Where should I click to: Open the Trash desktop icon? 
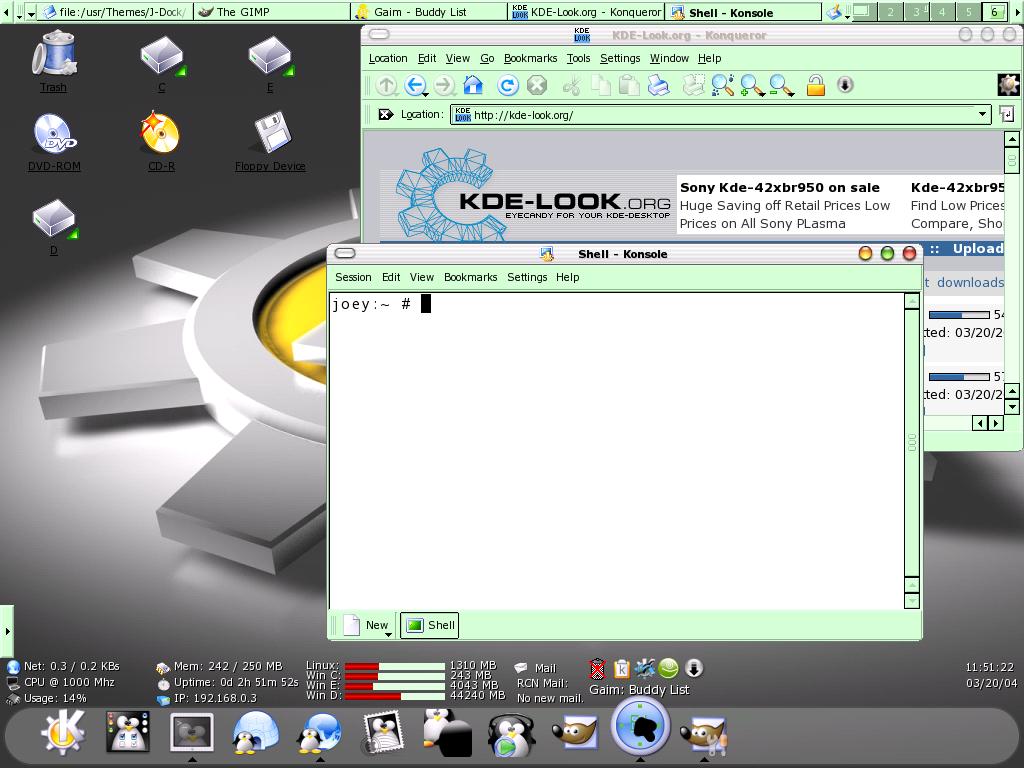click(54, 62)
